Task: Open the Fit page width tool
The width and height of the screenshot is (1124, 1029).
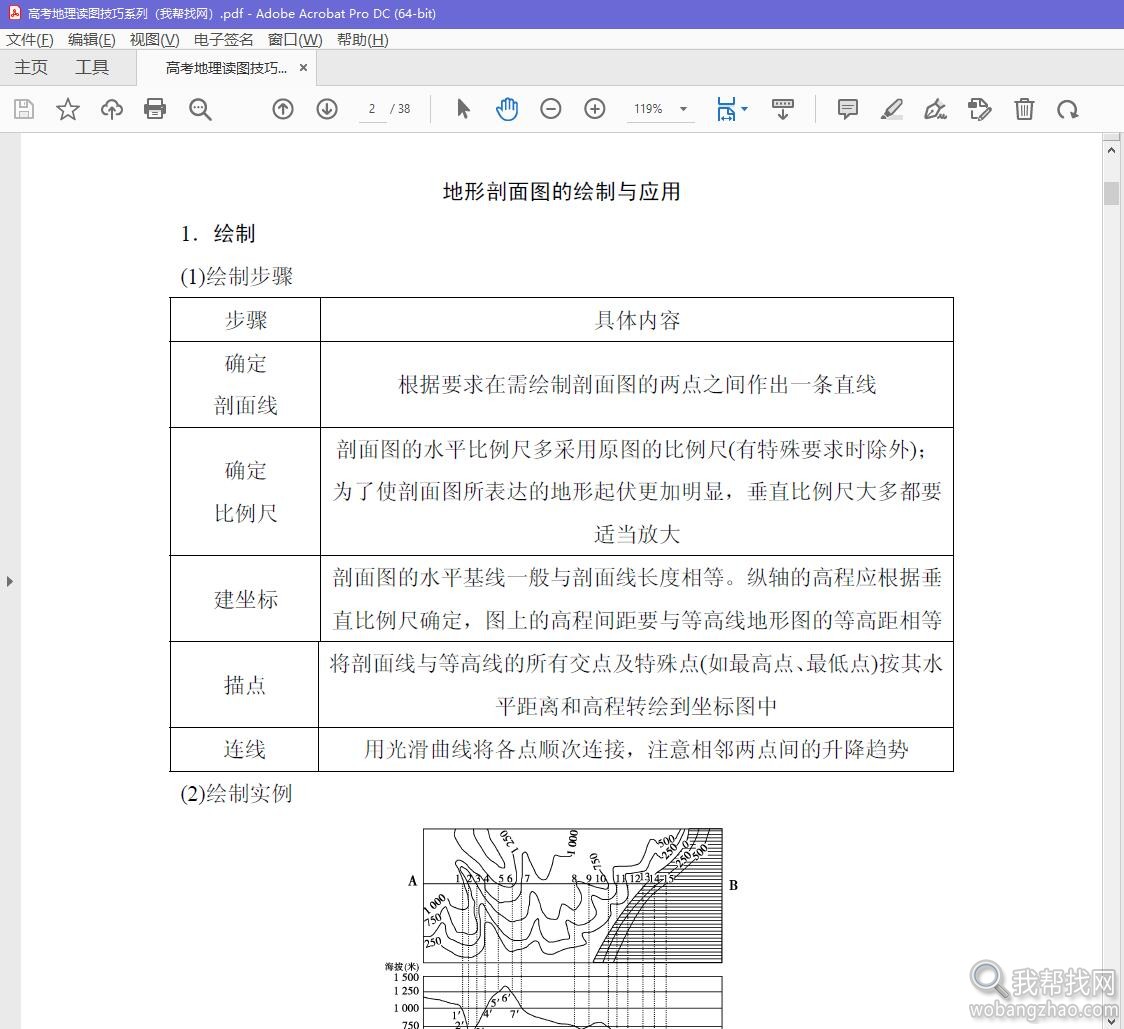Action: 726,109
